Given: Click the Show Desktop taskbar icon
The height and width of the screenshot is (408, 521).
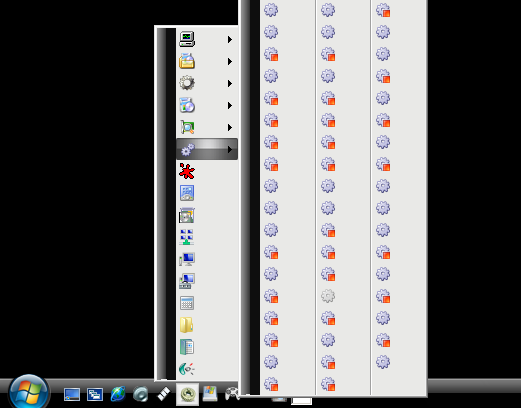Looking at the screenshot, I should [x=72, y=394].
